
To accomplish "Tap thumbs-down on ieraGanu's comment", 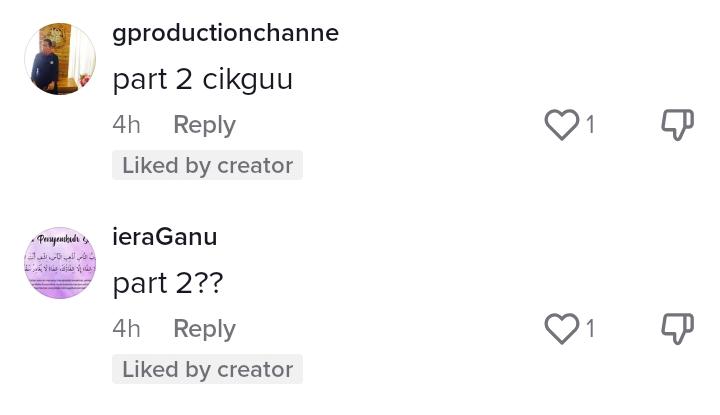I will pos(677,328).
